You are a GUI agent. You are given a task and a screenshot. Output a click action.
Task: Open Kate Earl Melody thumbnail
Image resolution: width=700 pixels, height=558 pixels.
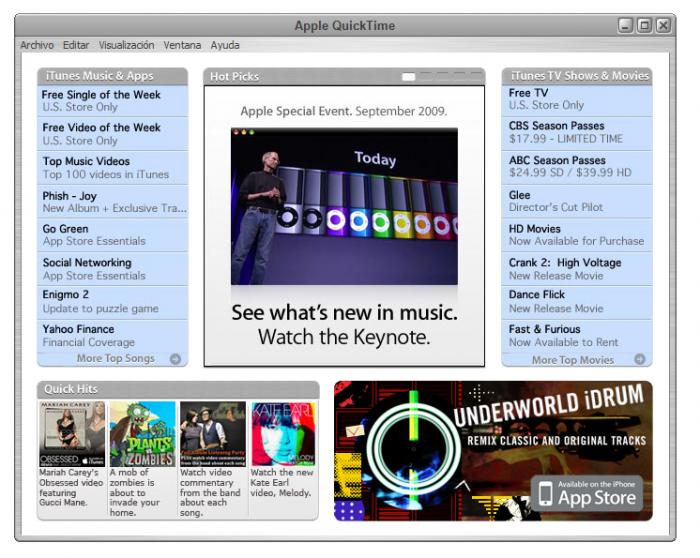pos(283,434)
